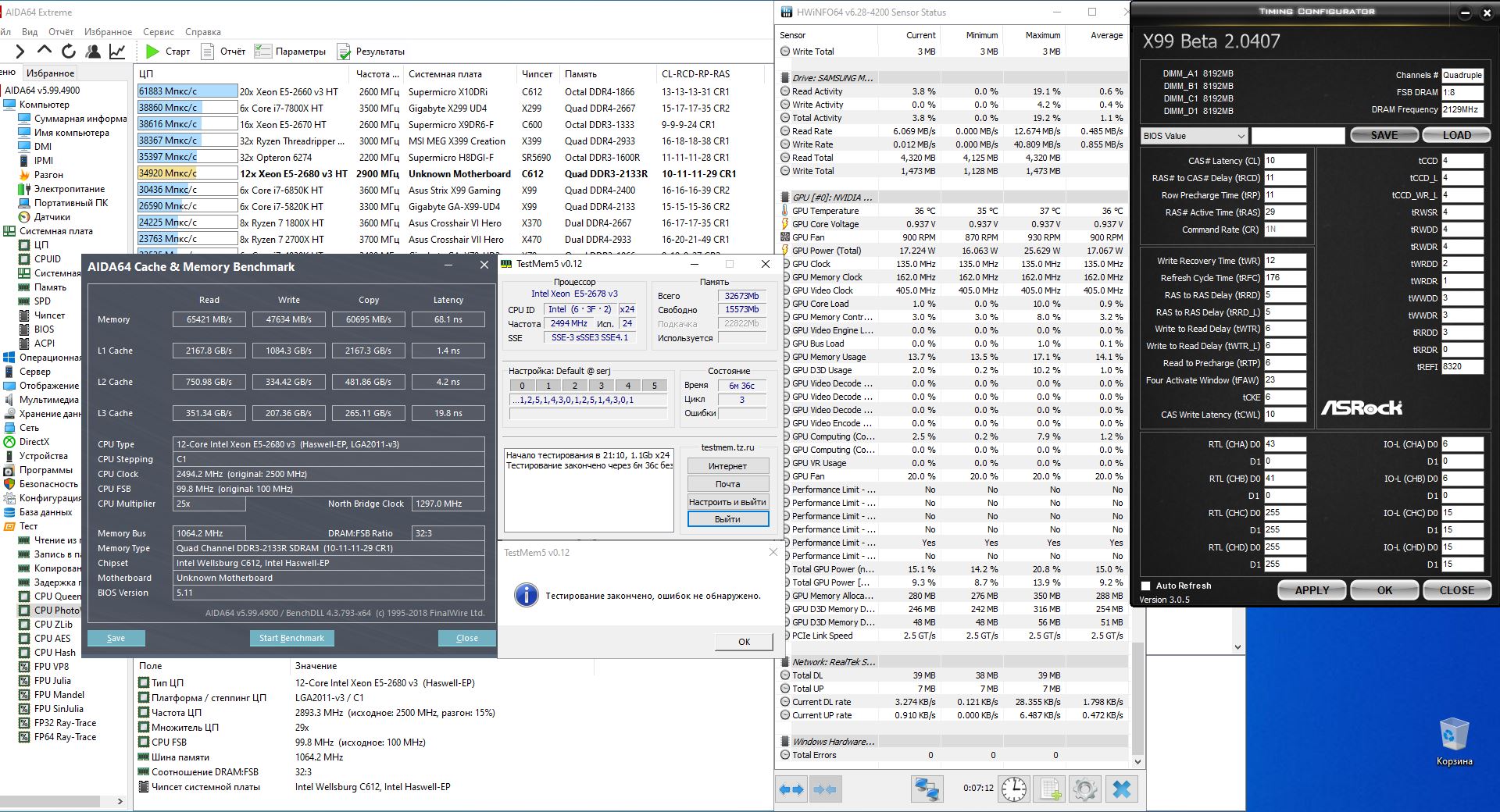Viewport: 1500px width, 812px height.
Task: Open the BIOS Value dropdown
Action: click(x=1194, y=136)
